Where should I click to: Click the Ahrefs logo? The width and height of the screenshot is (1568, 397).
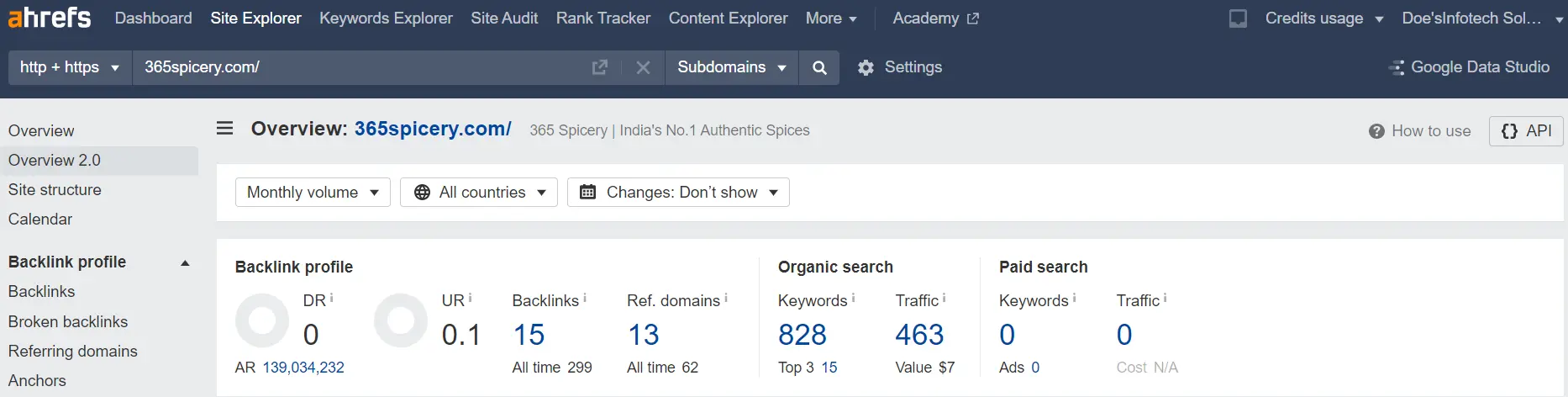(50, 18)
